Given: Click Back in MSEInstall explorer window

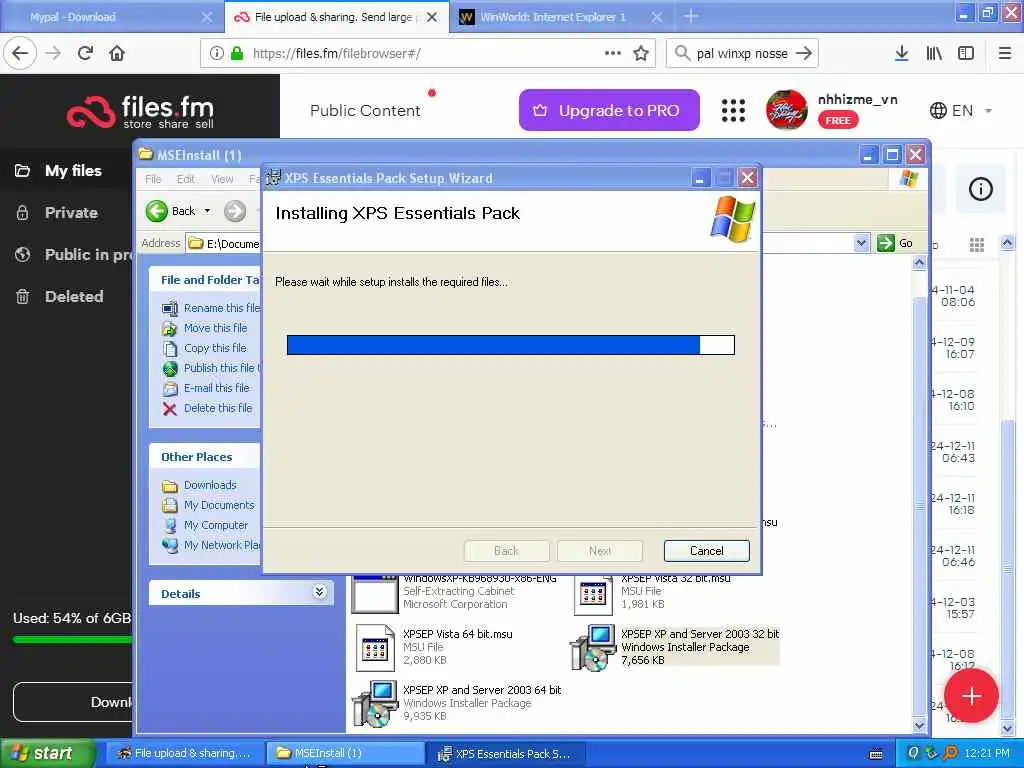Looking at the screenshot, I should (x=170, y=211).
